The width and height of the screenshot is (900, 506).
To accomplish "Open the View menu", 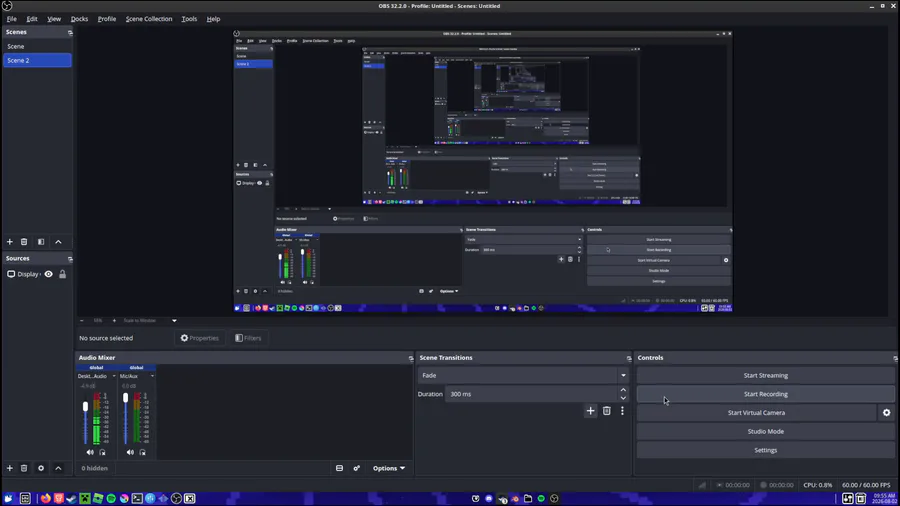I will pos(54,19).
